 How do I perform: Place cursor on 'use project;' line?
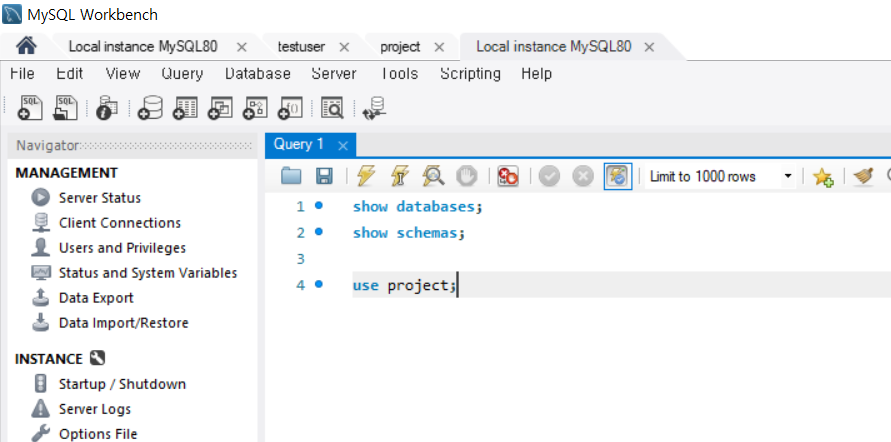tap(404, 285)
